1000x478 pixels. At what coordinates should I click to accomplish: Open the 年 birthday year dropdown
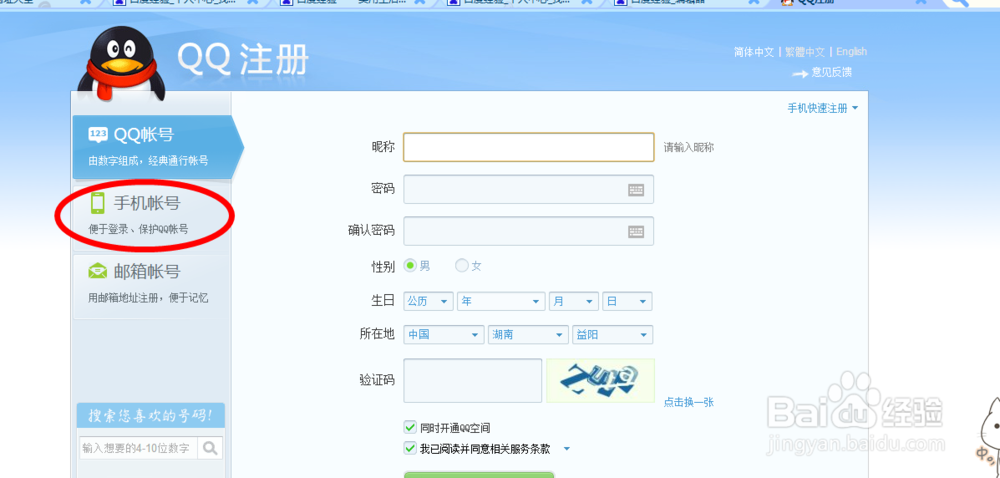[x=501, y=301]
